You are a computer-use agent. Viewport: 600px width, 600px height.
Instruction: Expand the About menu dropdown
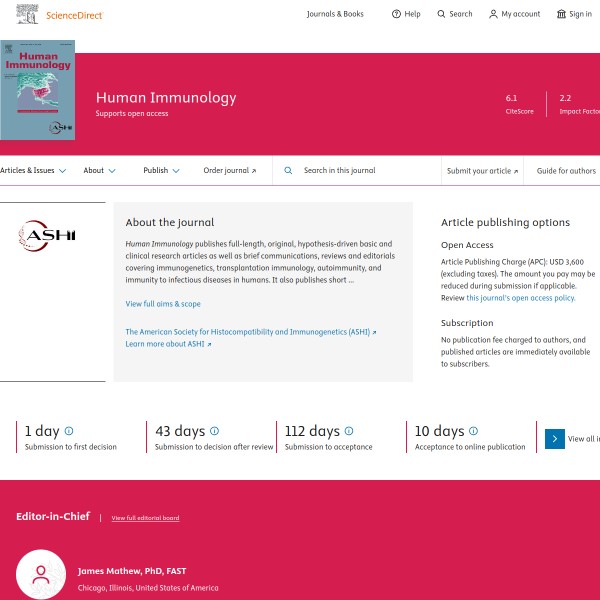point(99,171)
